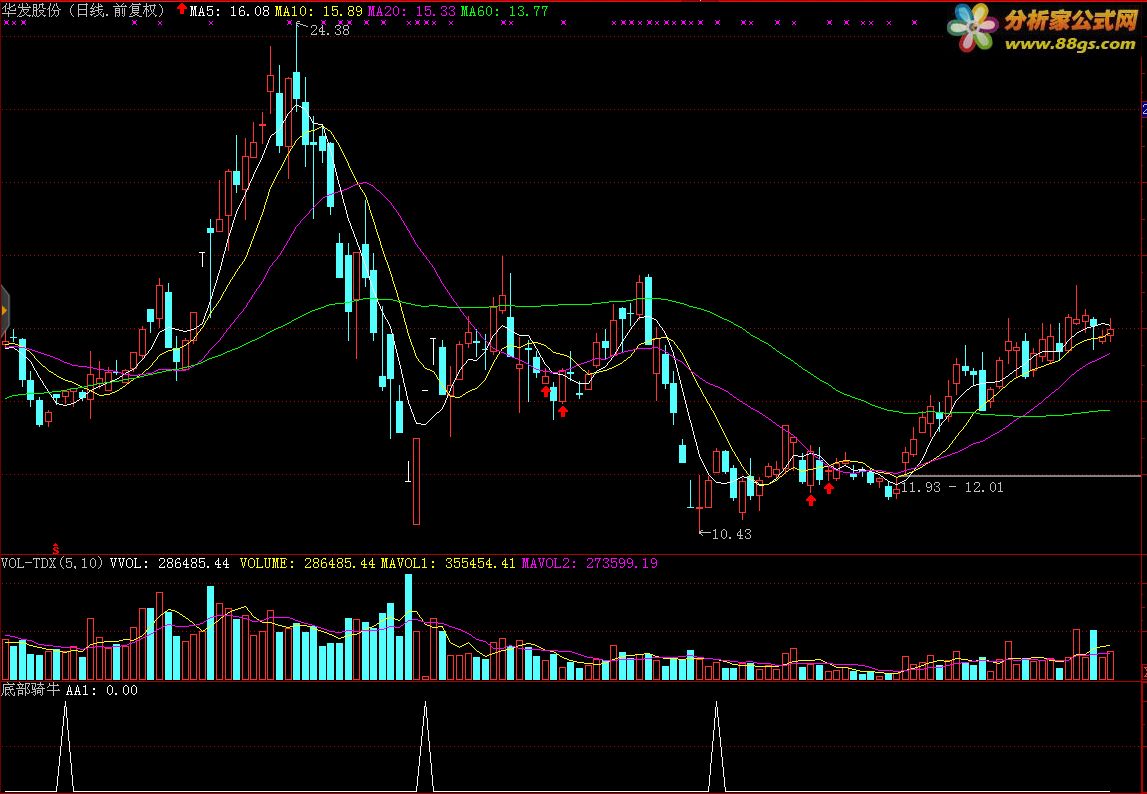
Task: Click the 11.93 - 12.01 price range label
Action: pyautogui.click(x=952, y=487)
